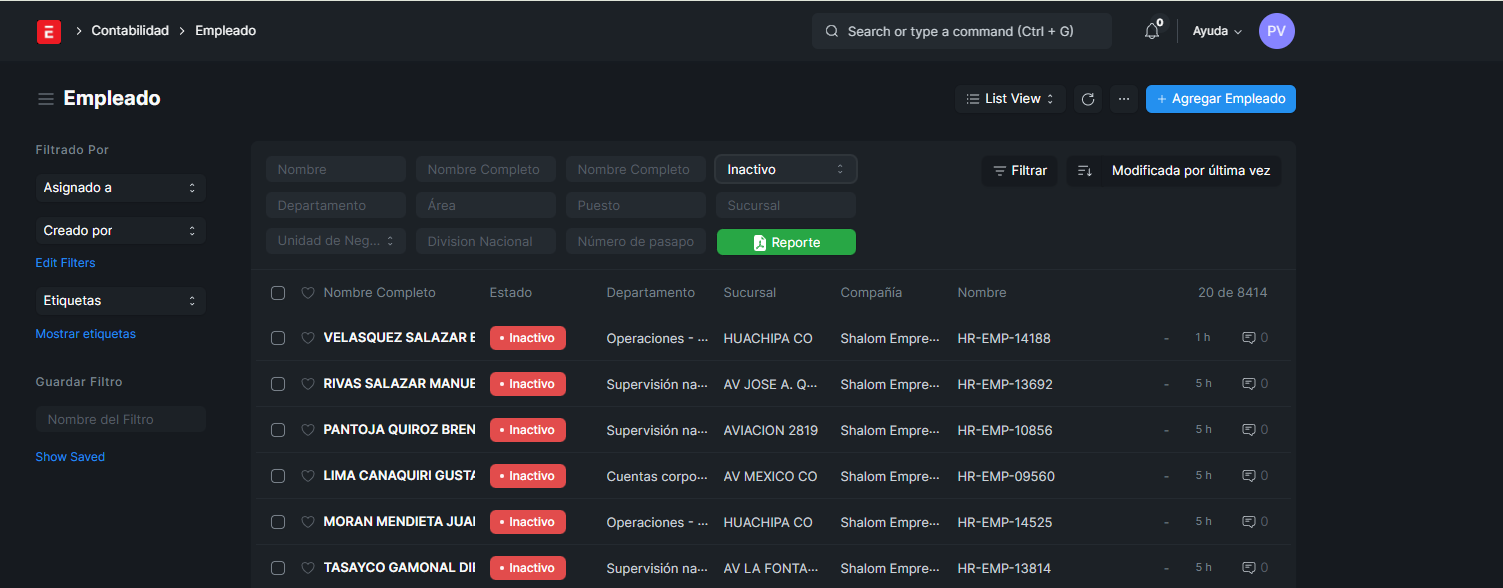Go to Contabilidad breadcrumb
This screenshot has height=588, width=1503.
[130, 31]
